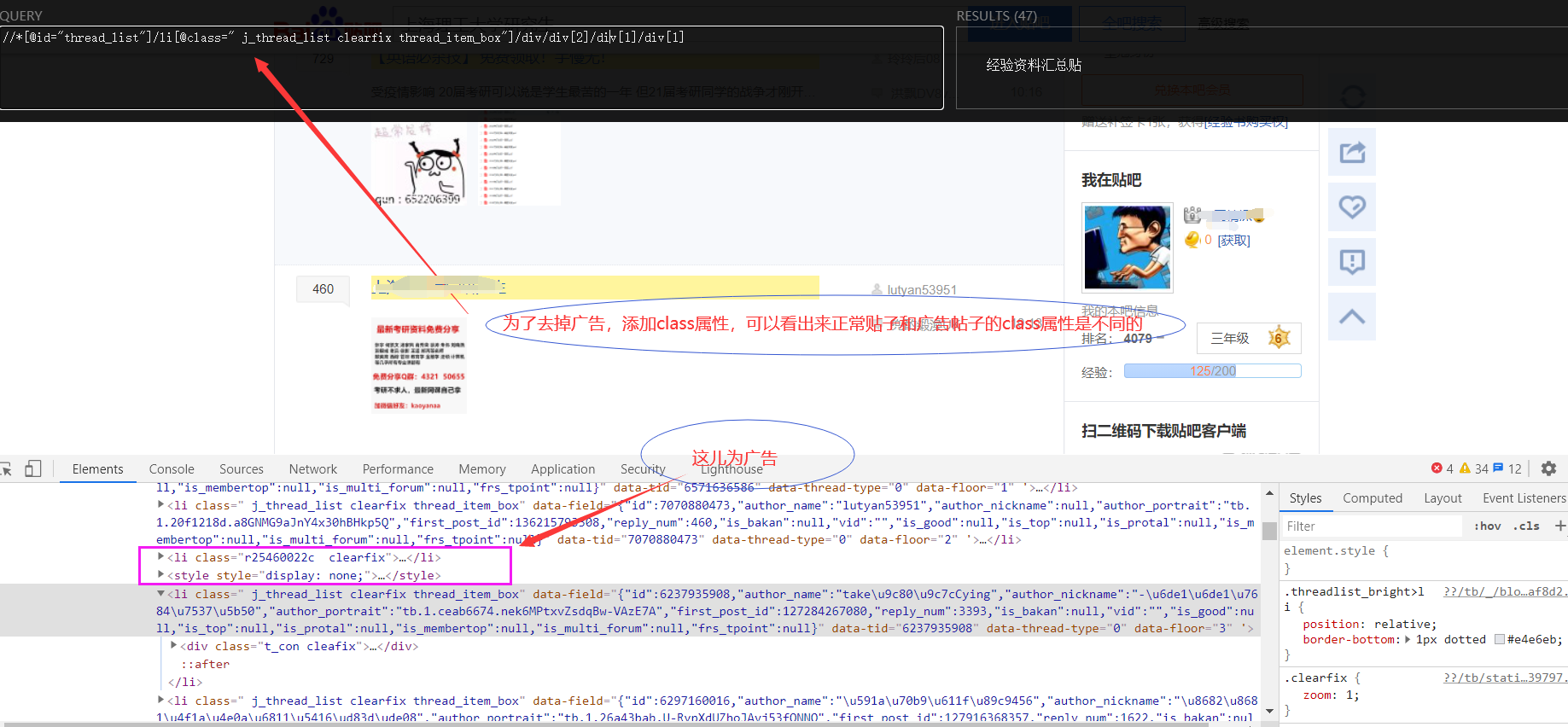Viewport: 1568px width, 727px height.
Task: Click the back-to-top arrow icon
Action: 1352,317
